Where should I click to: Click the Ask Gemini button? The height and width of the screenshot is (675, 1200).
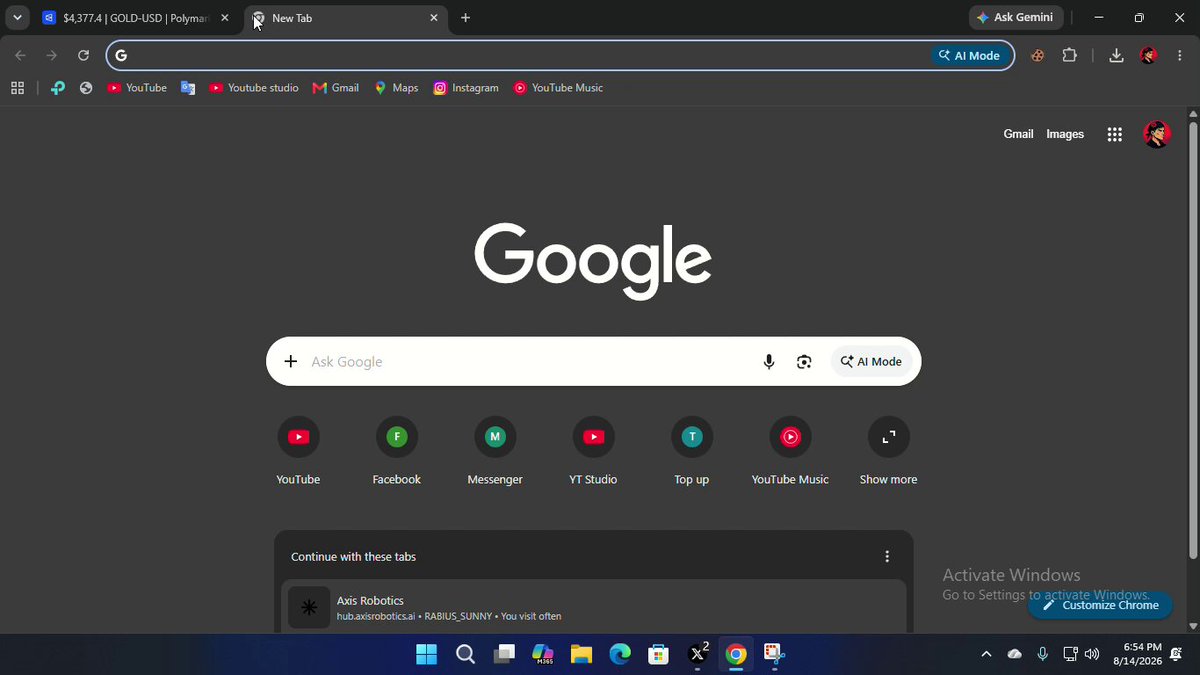1016,18
